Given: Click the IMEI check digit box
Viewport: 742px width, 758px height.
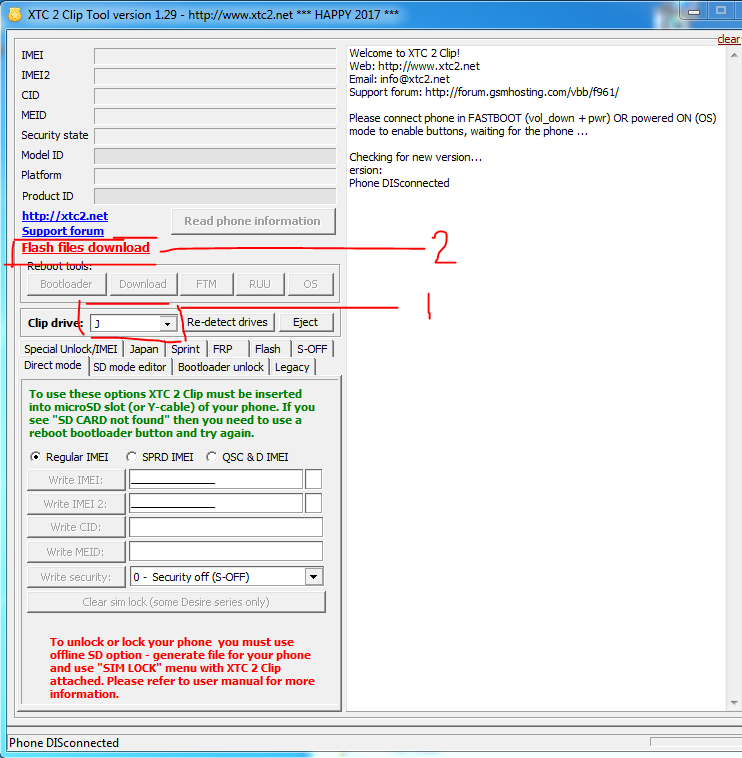Looking at the screenshot, I should click(x=313, y=479).
